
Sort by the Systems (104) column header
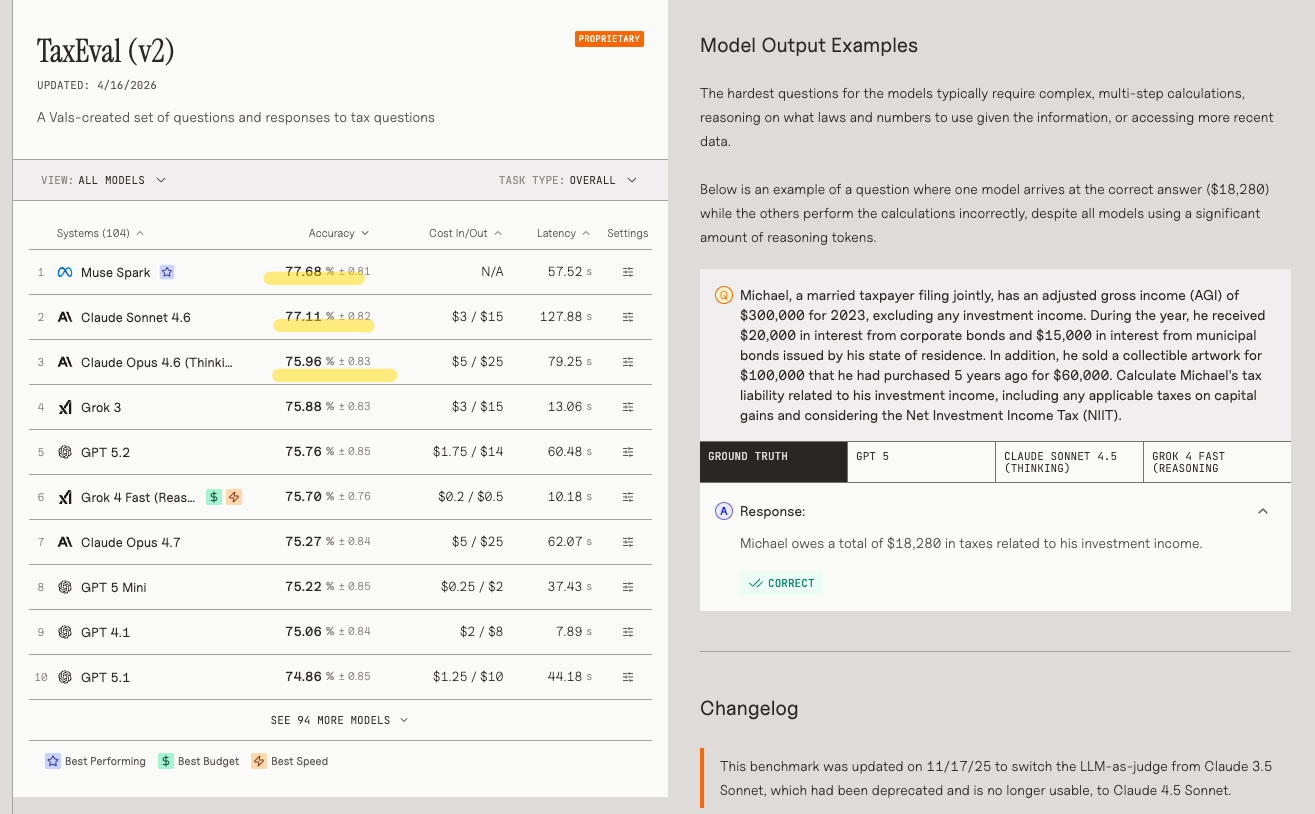pos(100,233)
